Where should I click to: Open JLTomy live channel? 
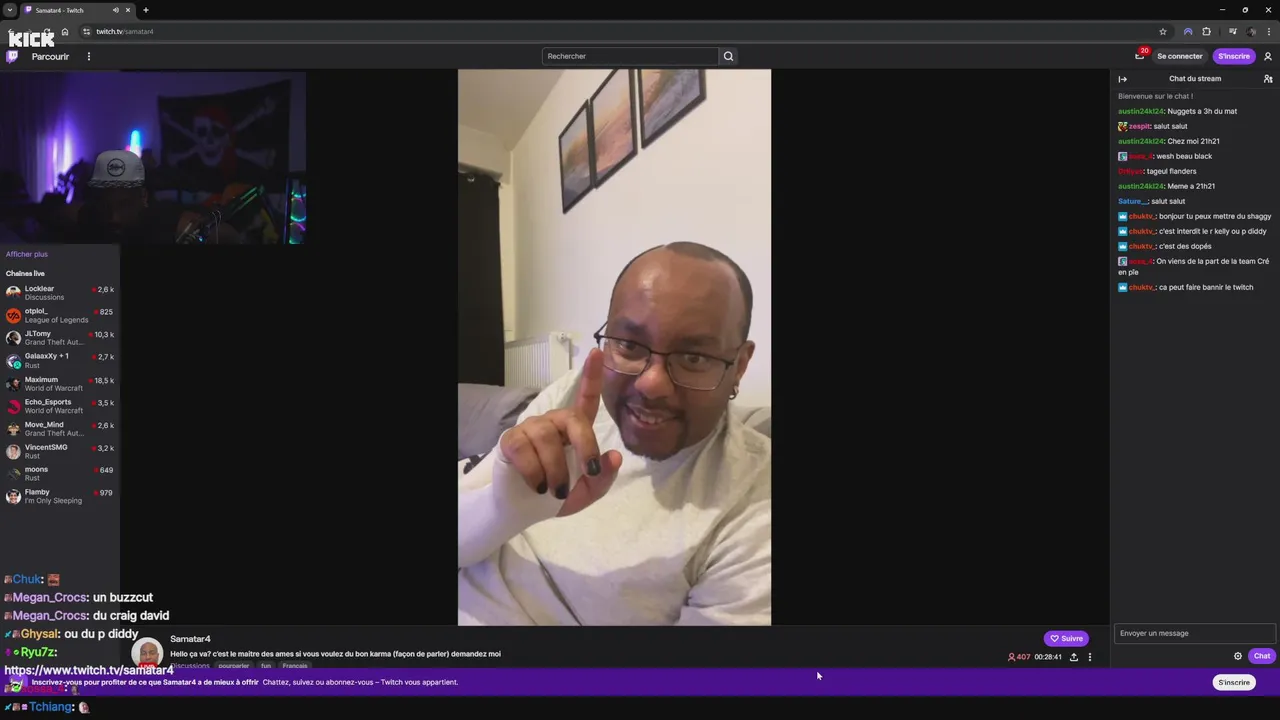pos(60,338)
